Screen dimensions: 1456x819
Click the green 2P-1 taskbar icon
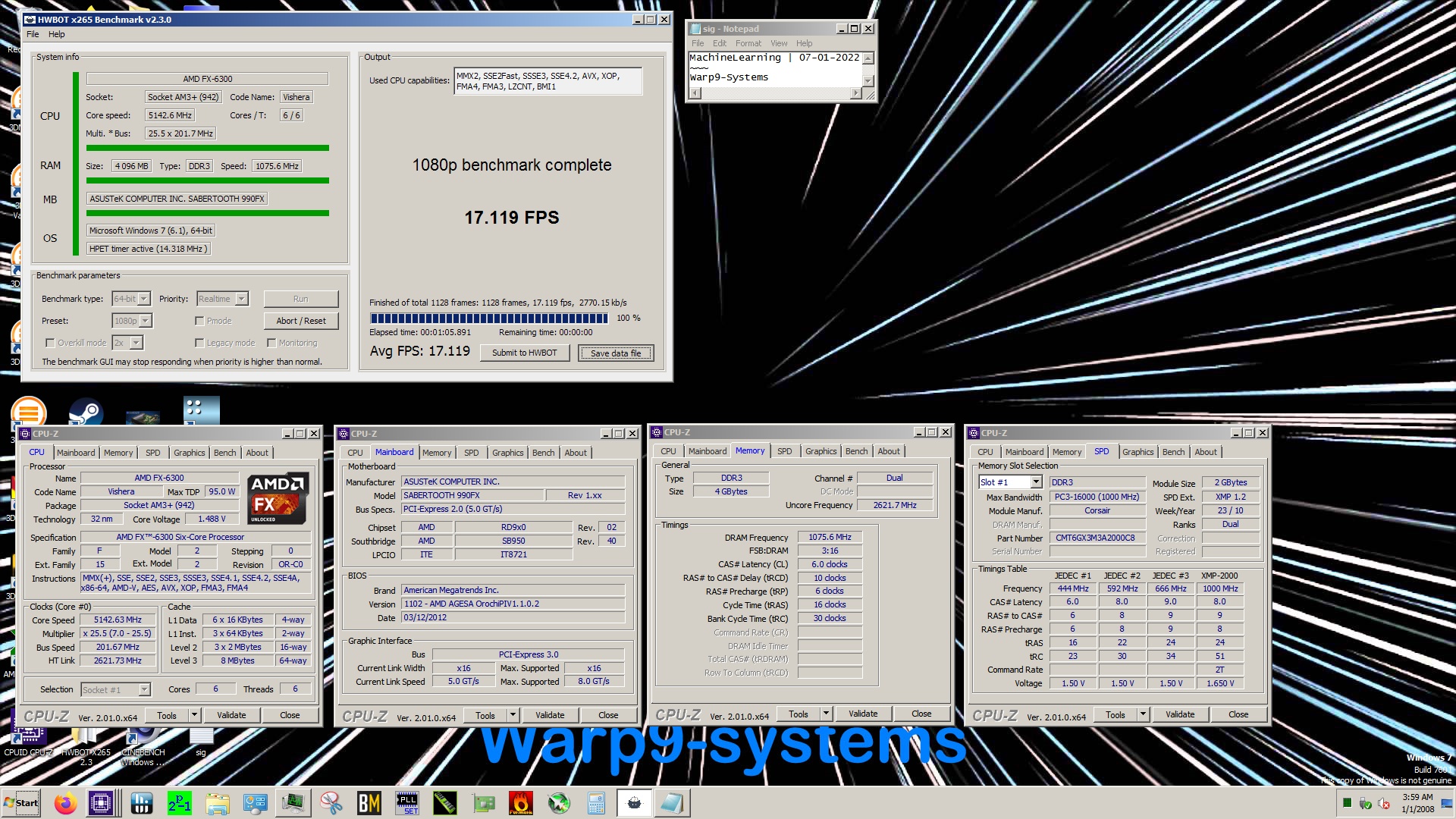click(x=180, y=802)
